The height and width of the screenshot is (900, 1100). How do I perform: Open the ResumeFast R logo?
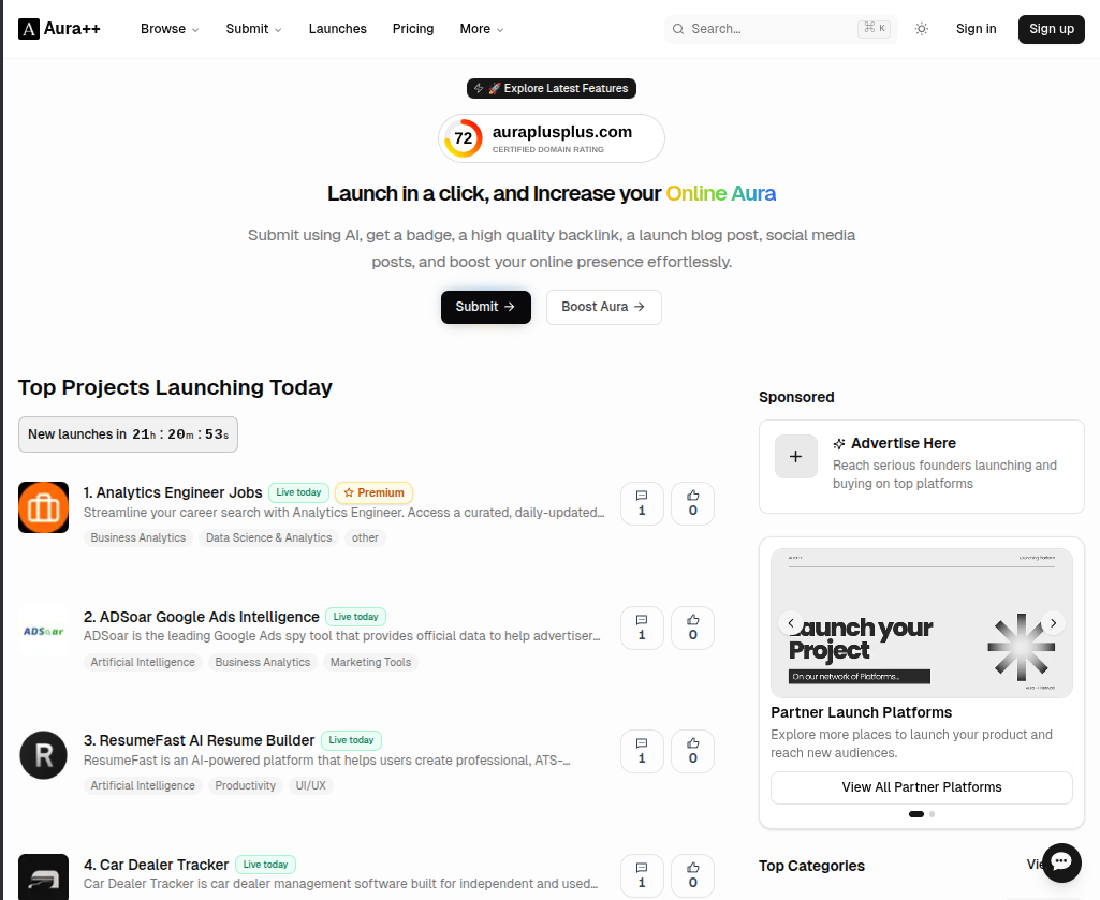(x=43, y=755)
